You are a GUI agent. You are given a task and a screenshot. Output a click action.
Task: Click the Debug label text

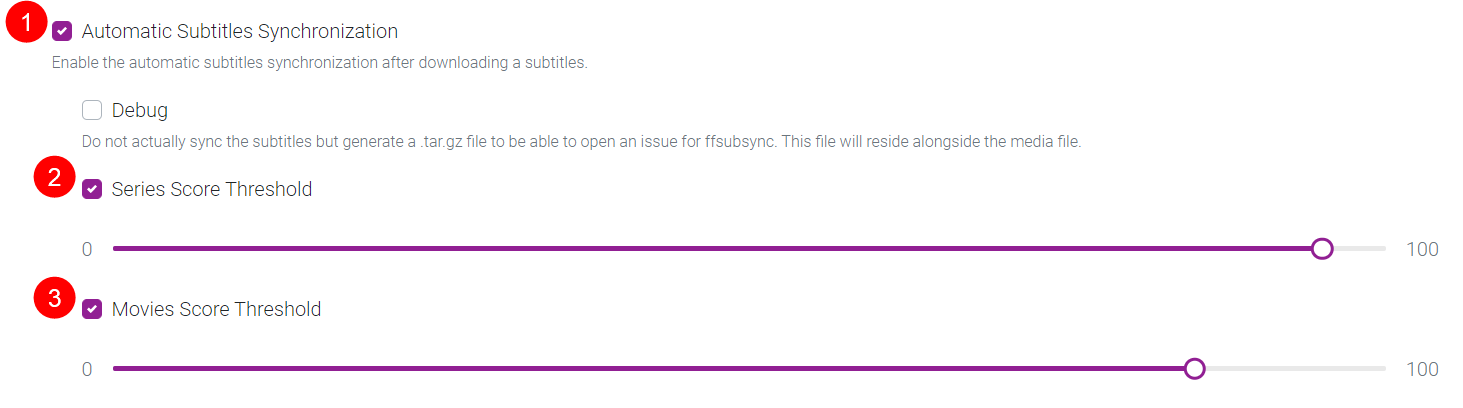[139, 110]
